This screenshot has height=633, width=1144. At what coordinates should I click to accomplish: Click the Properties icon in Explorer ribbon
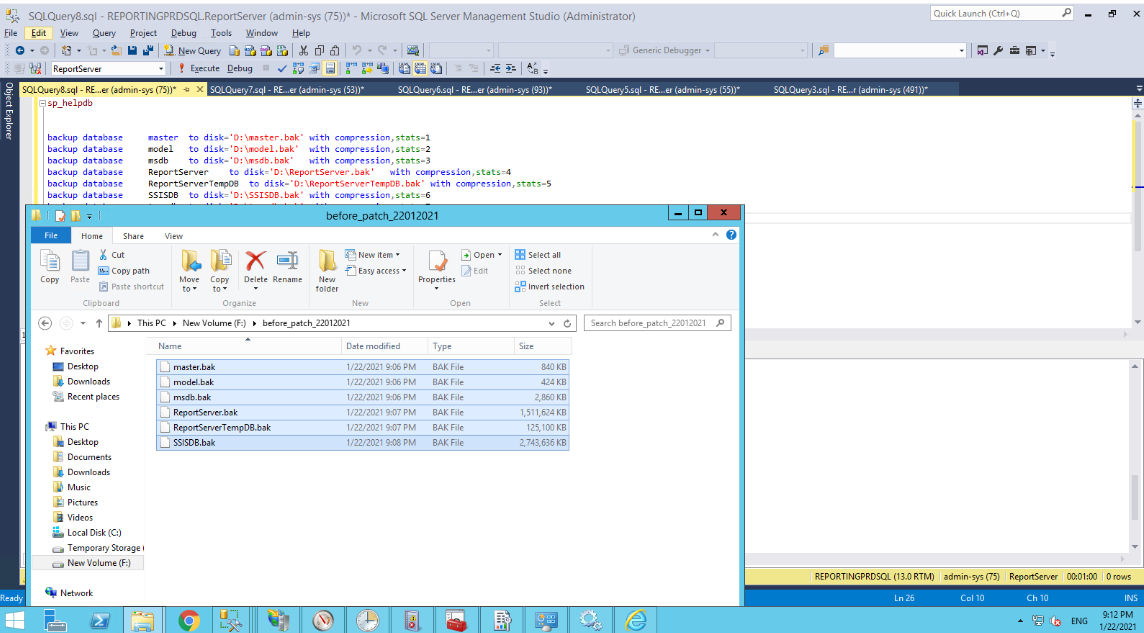[x=437, y=261]
